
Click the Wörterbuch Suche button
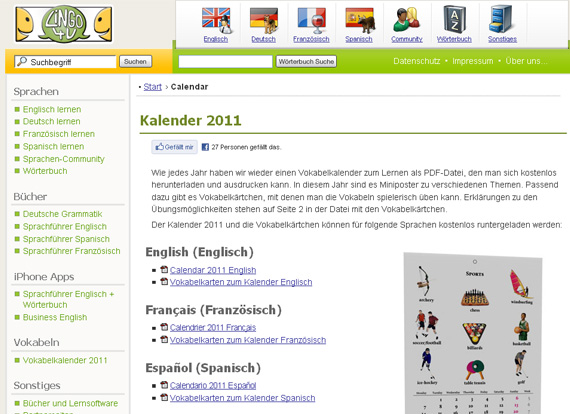tap(306, 61)
